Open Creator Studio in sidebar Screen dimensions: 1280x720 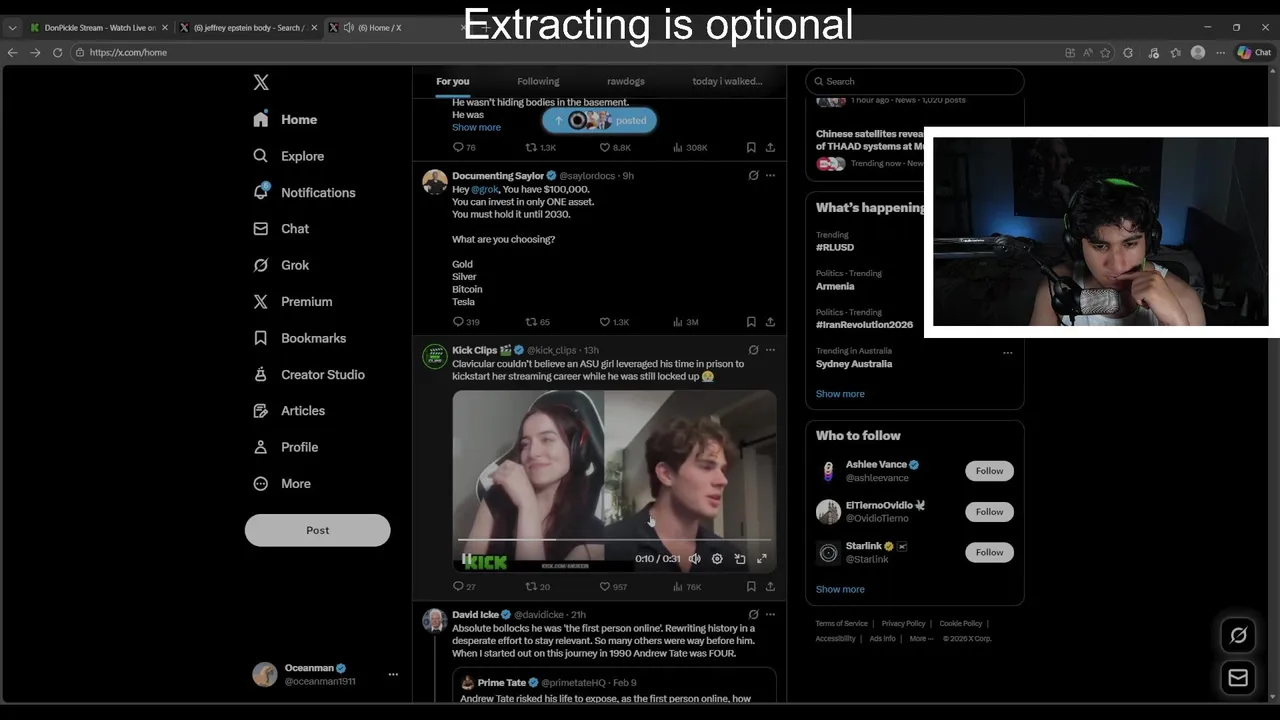point(308,374)
